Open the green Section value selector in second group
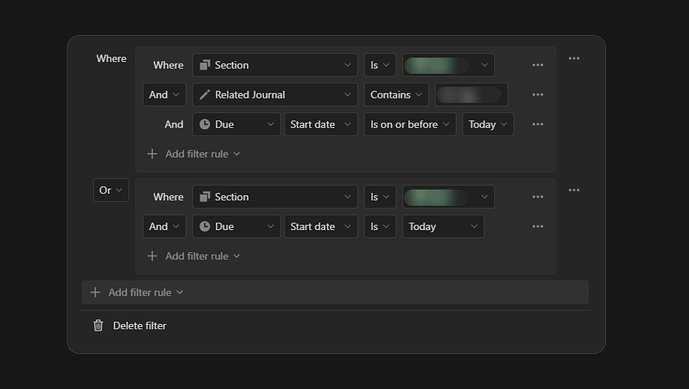The width and height of the screenshot is (689, 389). click(448, 197)
